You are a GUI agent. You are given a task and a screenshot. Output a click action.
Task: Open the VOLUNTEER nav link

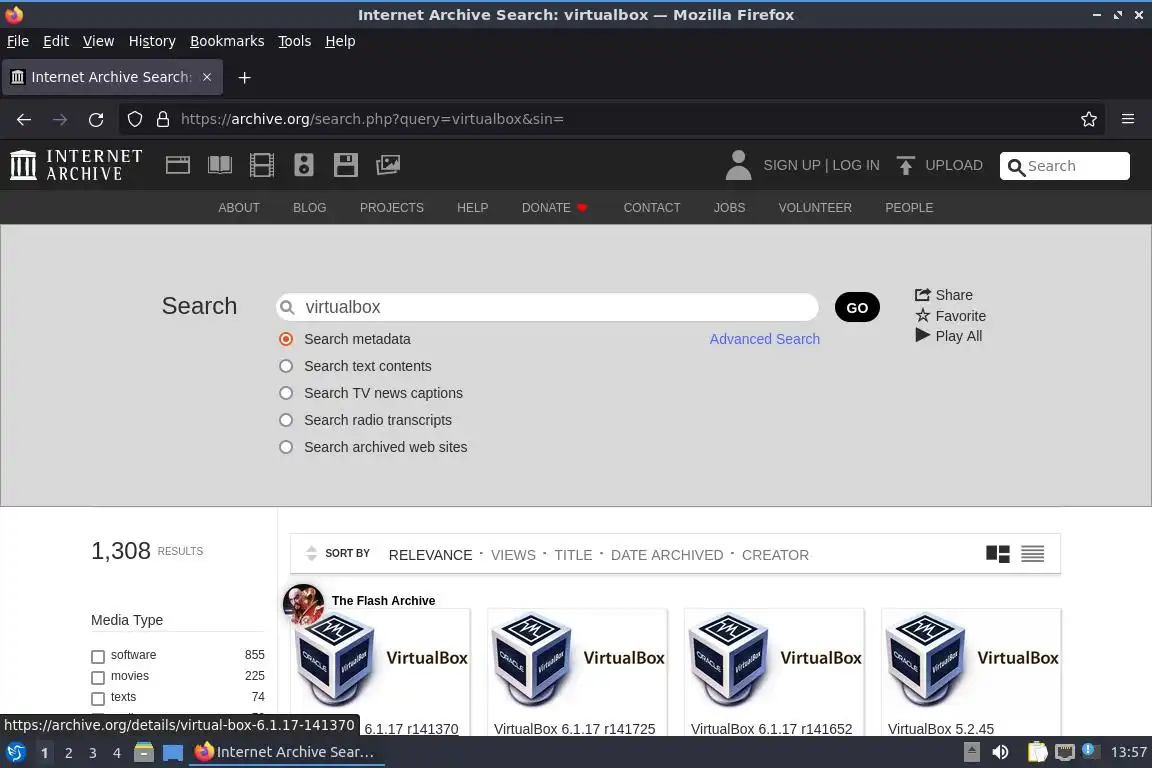click(x=815, y=208)
